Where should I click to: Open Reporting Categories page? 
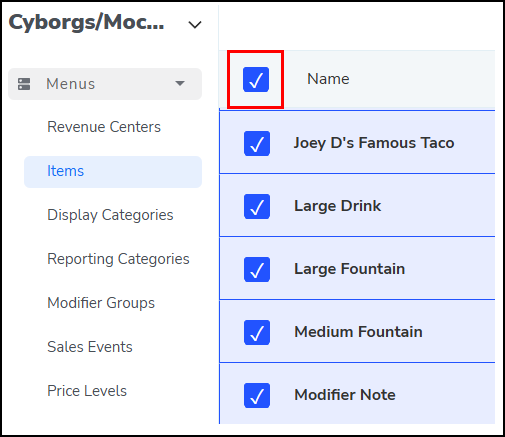point(118,259)
